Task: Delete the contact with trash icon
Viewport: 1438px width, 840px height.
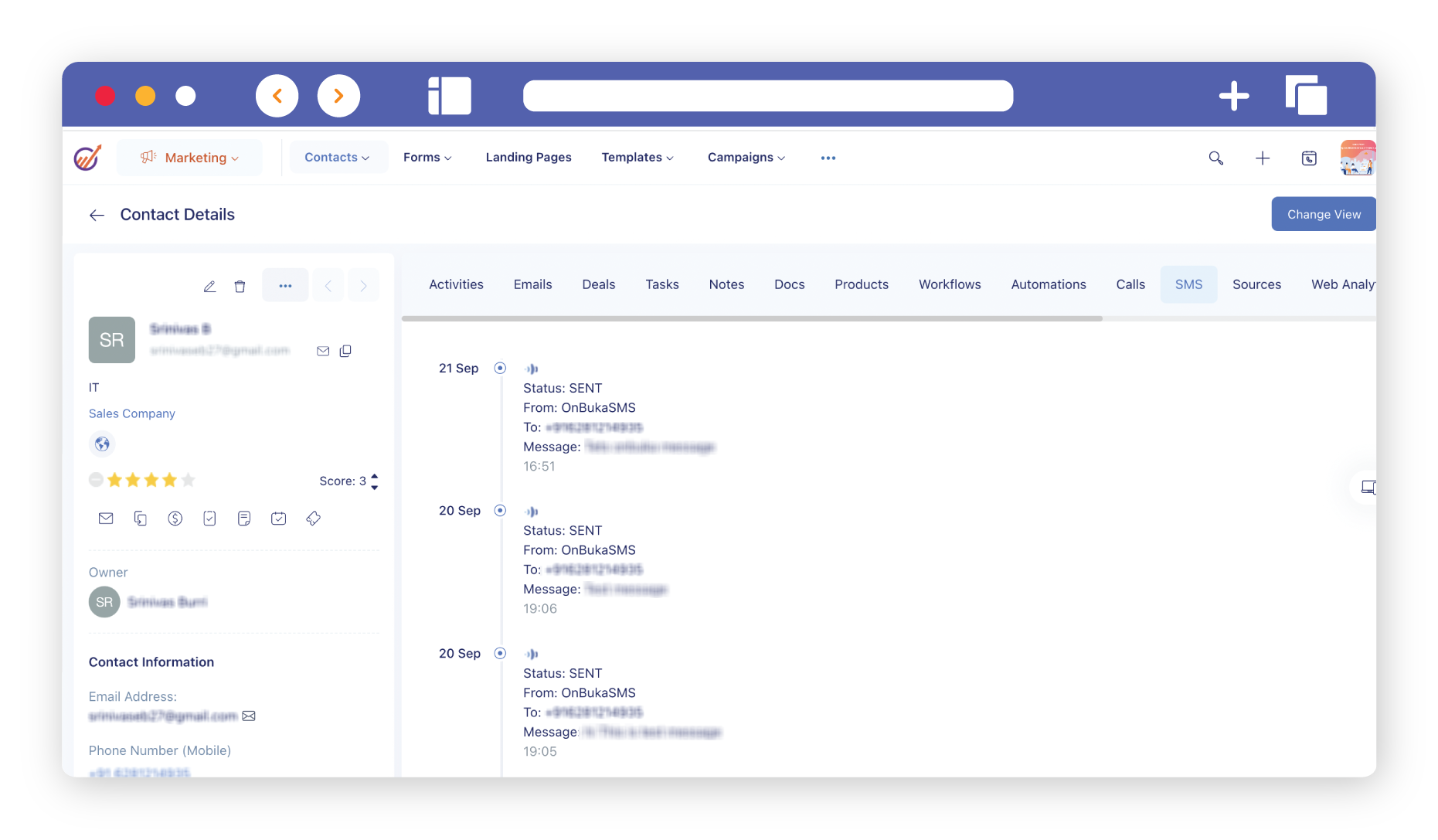Action: click(x=240, y=287)
